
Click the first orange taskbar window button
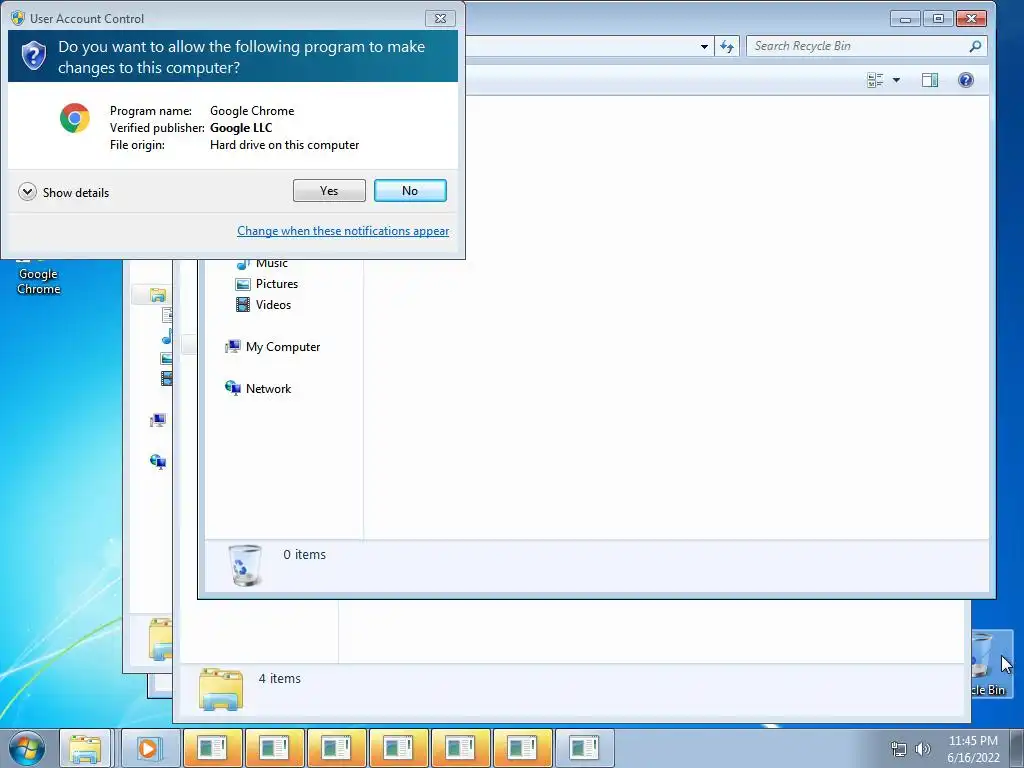[x=212, y=748]
